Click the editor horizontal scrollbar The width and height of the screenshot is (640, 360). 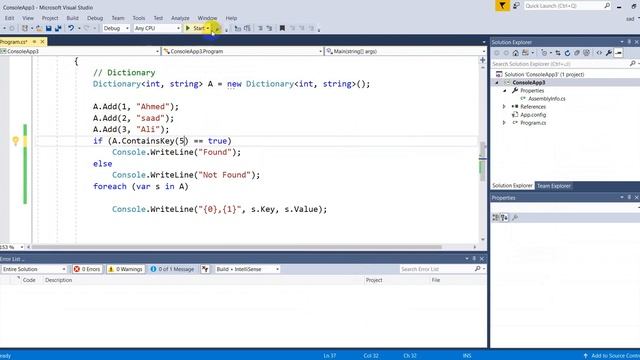click(x=237, y=247)
